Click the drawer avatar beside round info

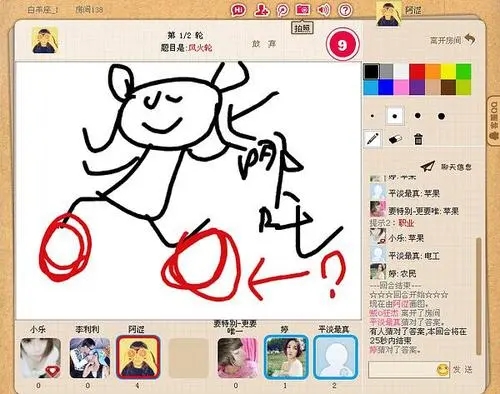(45, 41)
